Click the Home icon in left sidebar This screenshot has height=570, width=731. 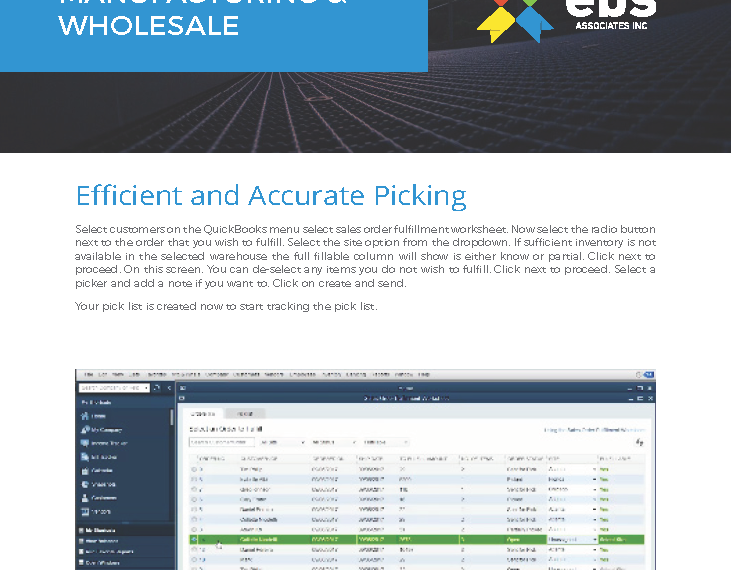click(x=85, y=415)
